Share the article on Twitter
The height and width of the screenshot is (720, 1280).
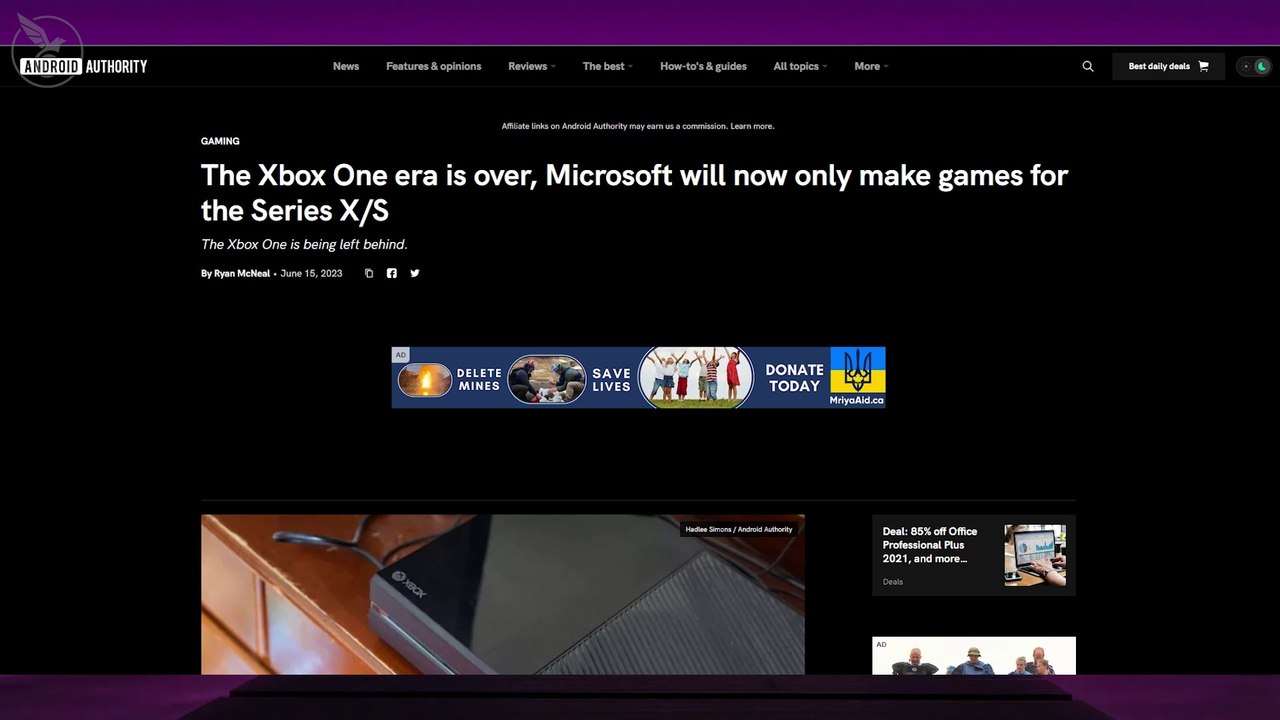[x=415, y=273]
